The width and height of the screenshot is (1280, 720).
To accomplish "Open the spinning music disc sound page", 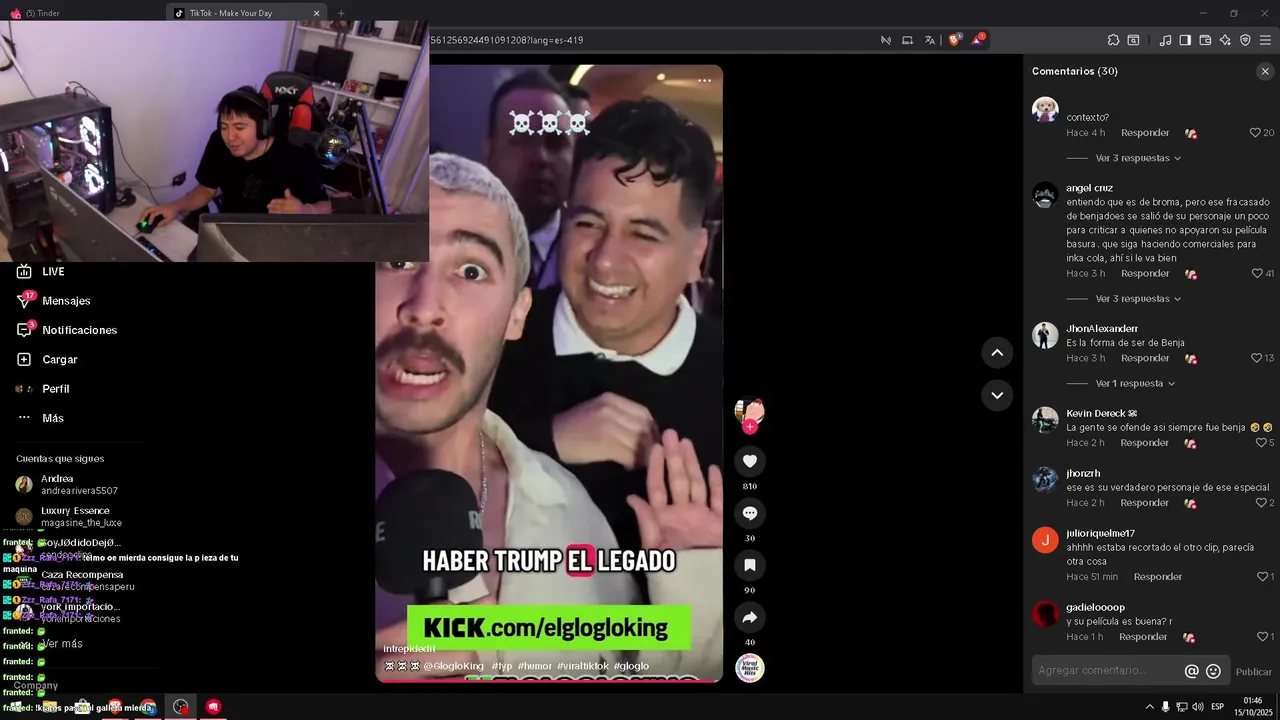I will (750, 668).
